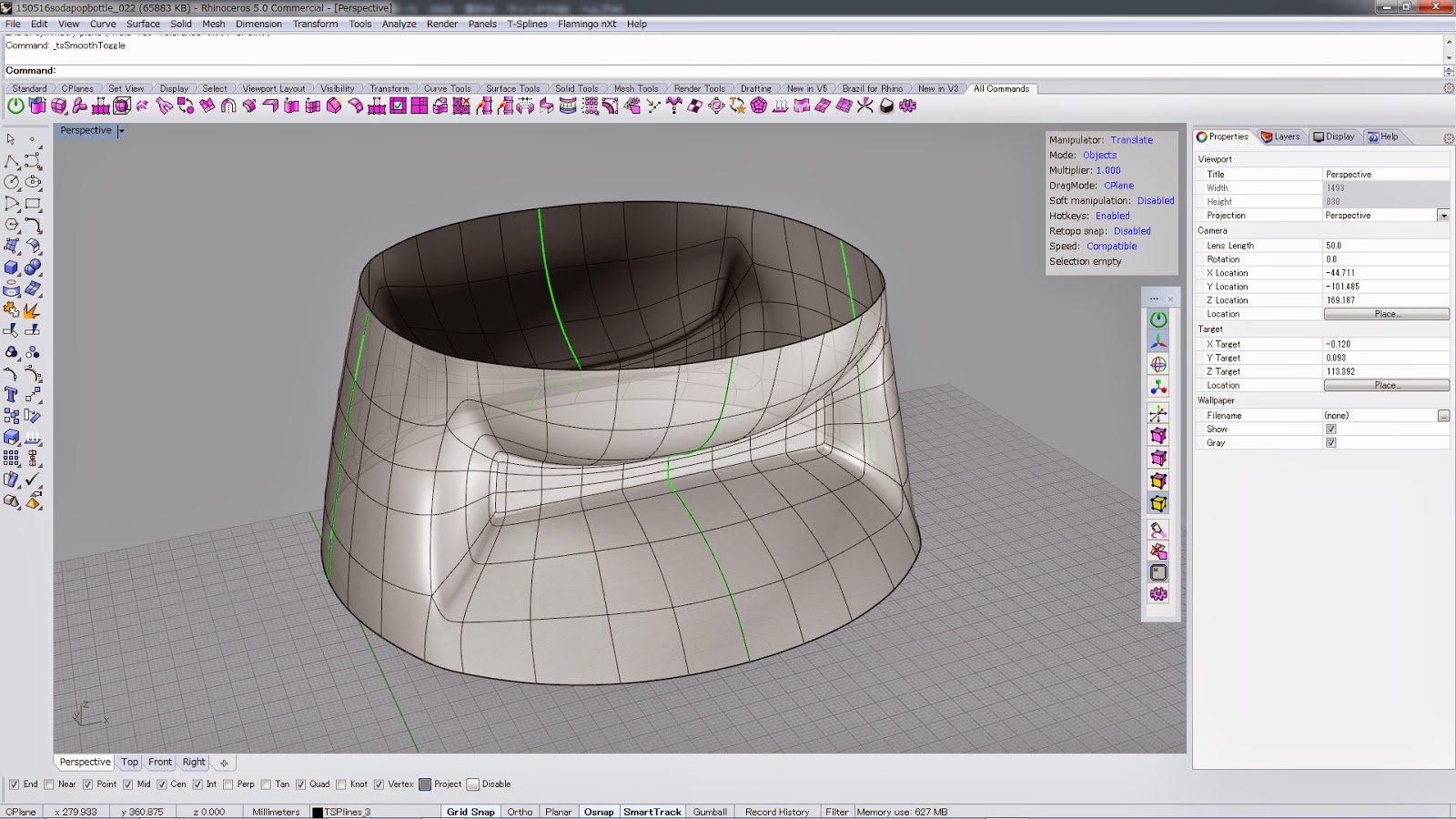Switch to the Layers panel tab
The width and height of the screenshot is (1456, 819).
(1281, 136)
